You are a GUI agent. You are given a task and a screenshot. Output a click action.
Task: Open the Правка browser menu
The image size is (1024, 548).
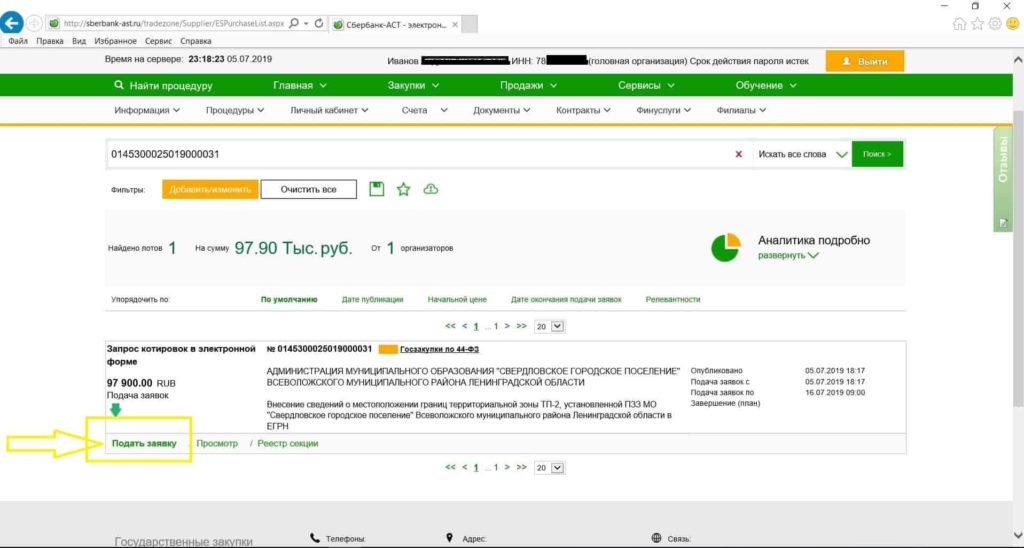pyautogui.click(x=50, y=41)
